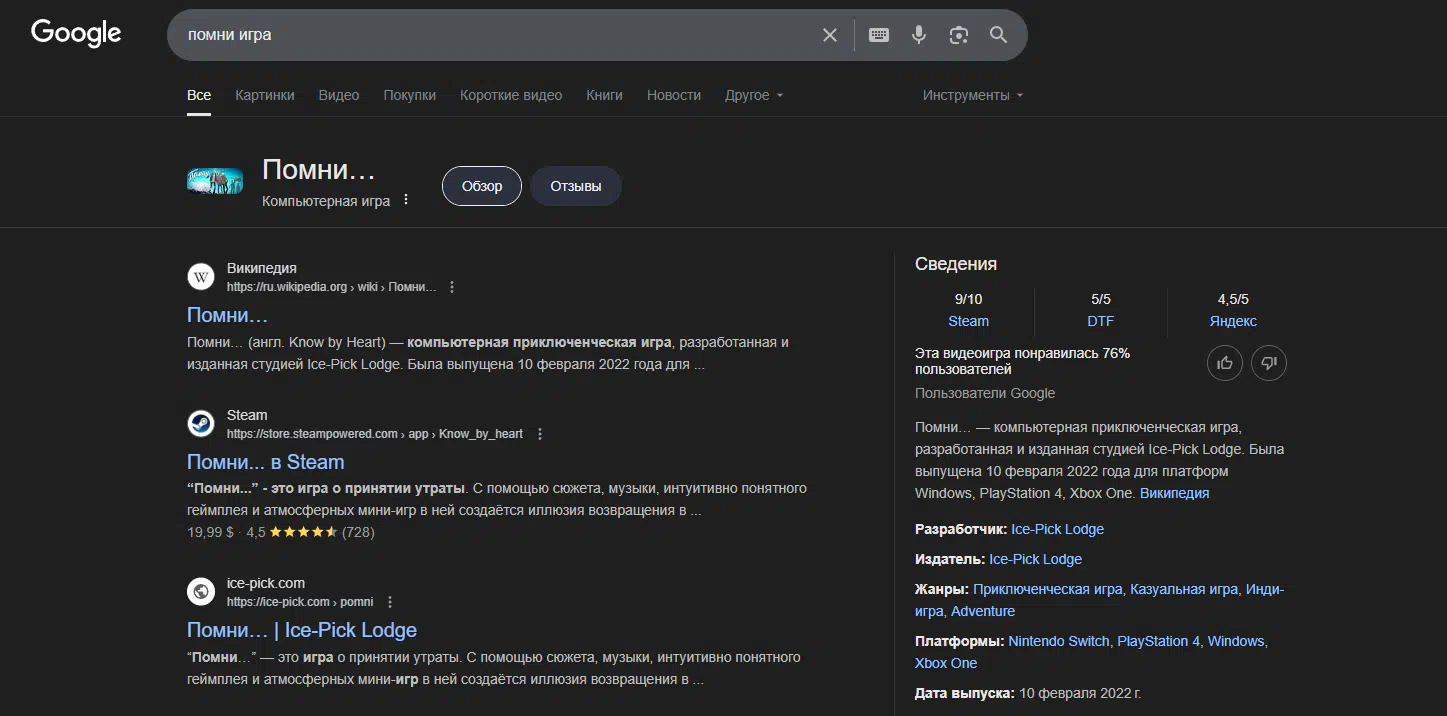Click the Пользователи Google text

(x=985, y=393)
